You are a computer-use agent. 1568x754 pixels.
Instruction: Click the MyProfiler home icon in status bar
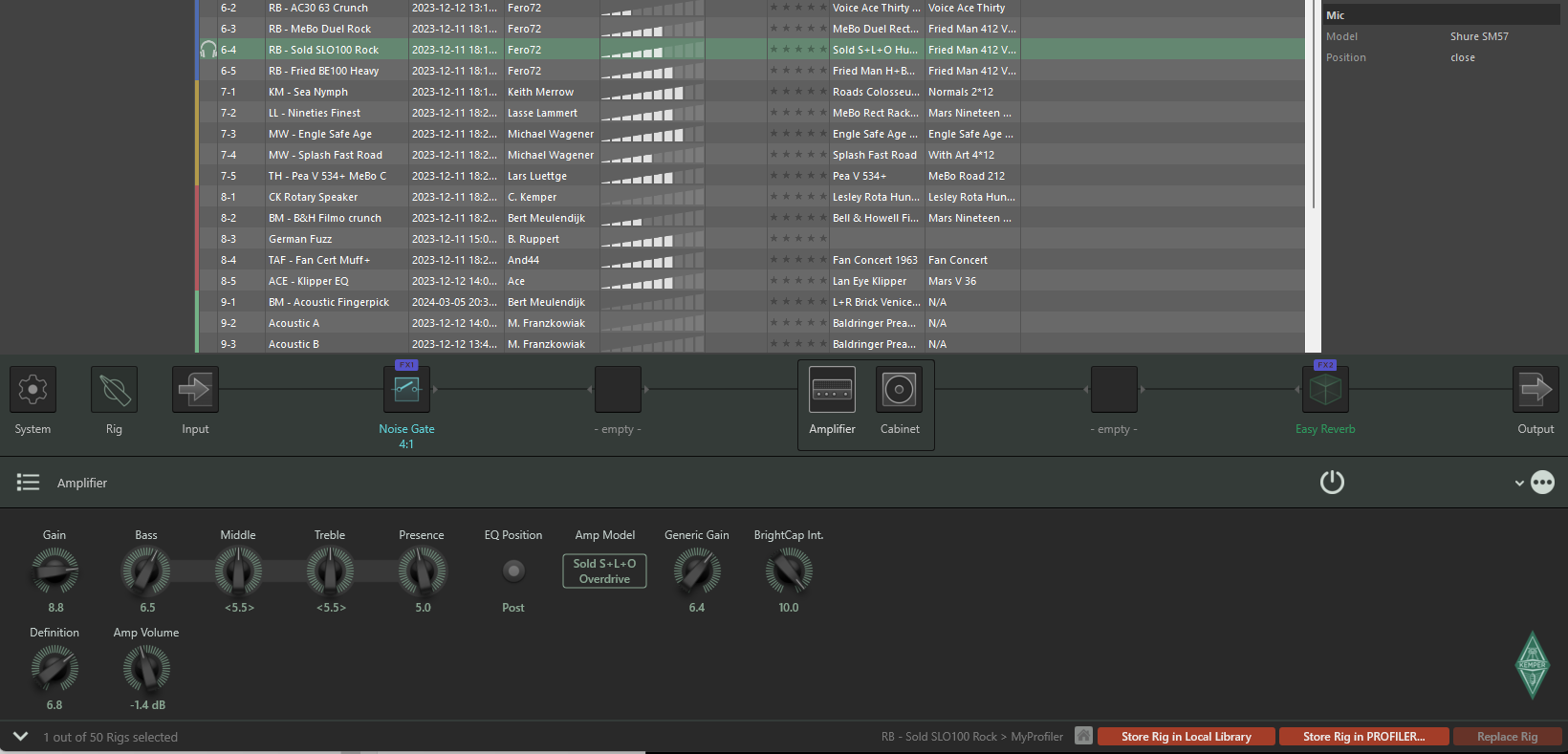1083,736
